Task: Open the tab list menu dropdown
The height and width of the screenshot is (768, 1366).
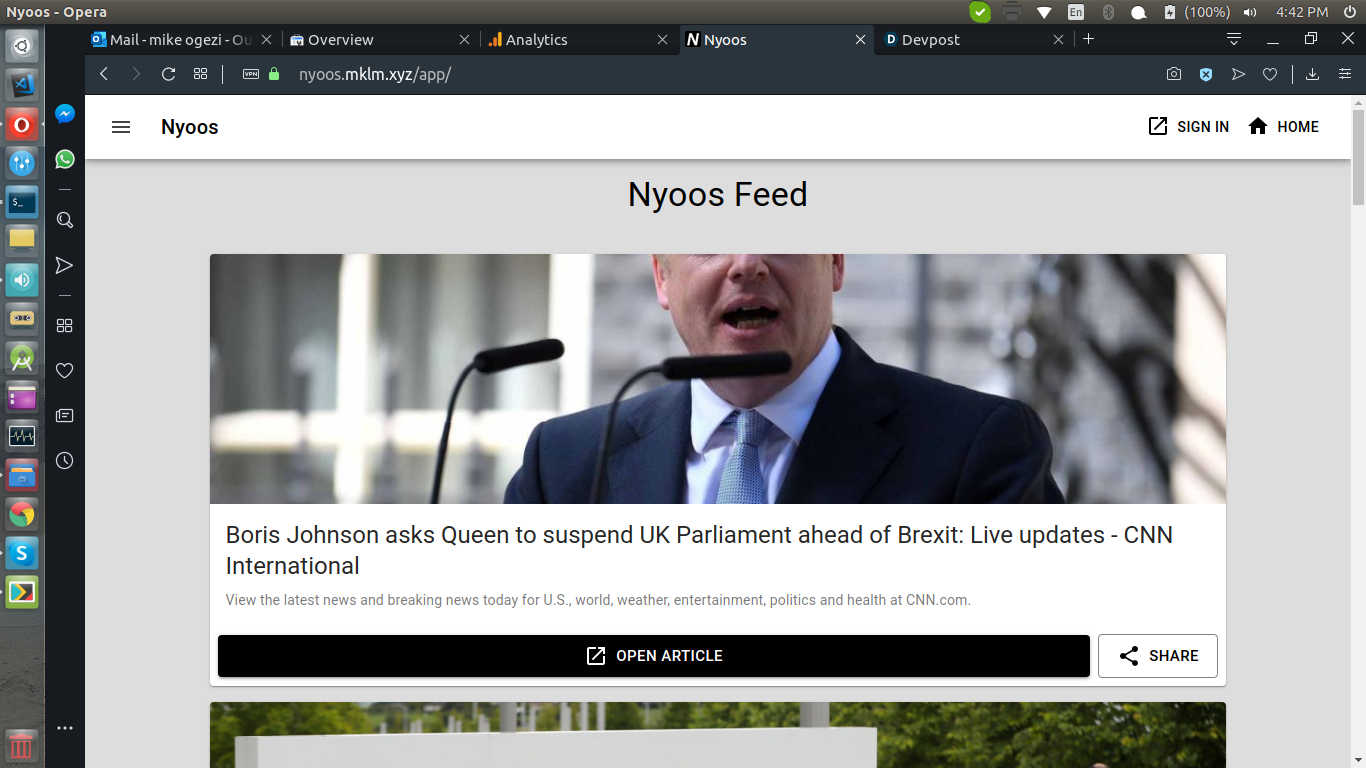Action: click(1234, 39)
